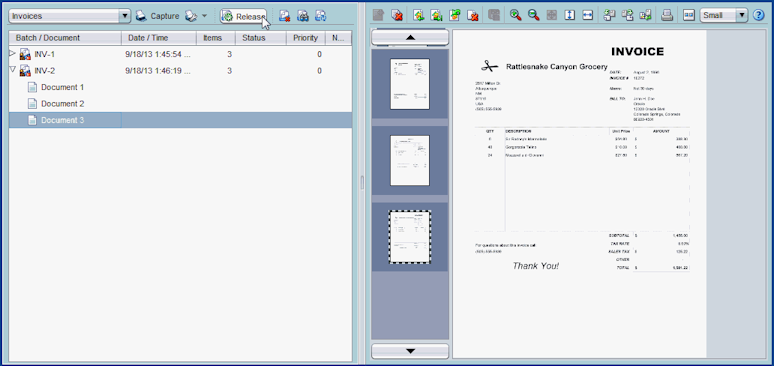
Task: Open the Small thumbnail size dropdown
Action: point(742,15)
